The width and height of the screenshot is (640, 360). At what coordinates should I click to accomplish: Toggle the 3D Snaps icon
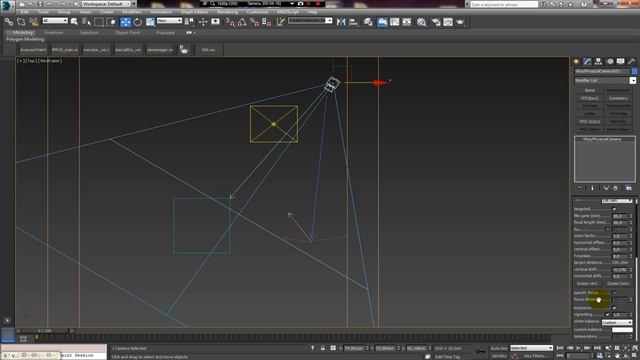230,22
